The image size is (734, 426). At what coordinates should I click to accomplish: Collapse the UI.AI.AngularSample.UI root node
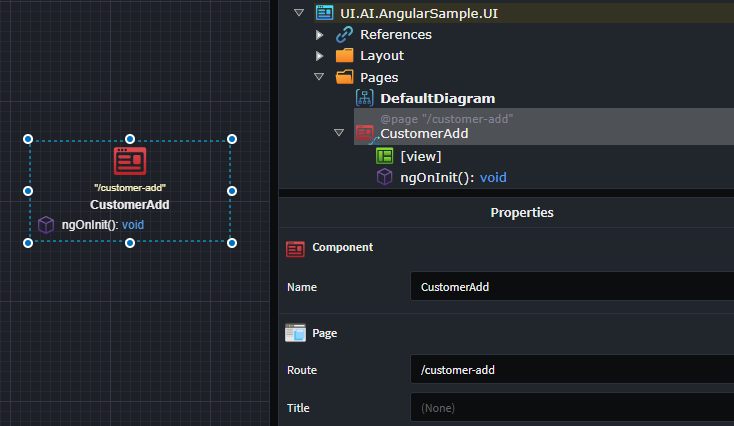coord(298,13)
